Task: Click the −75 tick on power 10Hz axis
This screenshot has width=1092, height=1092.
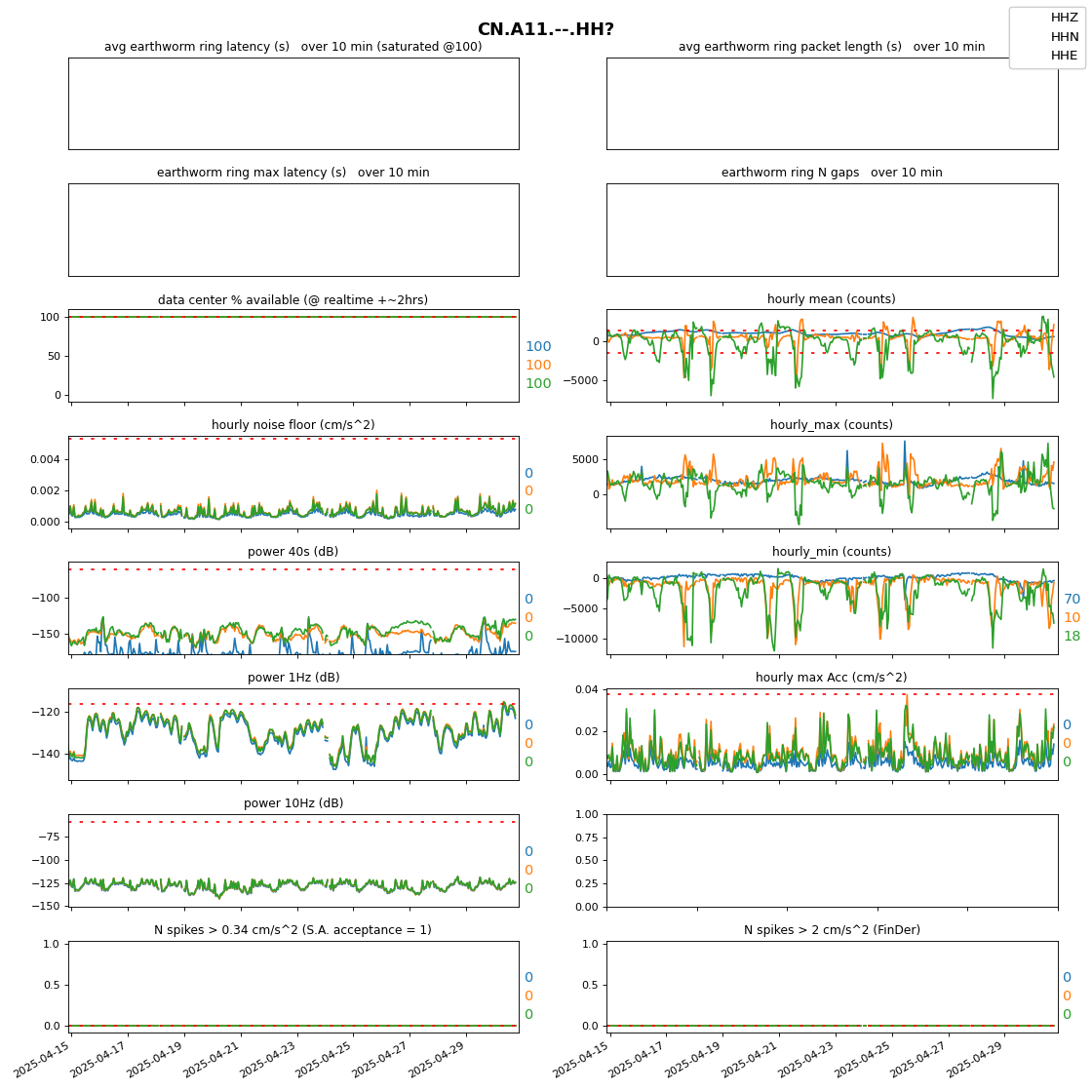Action: pos(48,837)
